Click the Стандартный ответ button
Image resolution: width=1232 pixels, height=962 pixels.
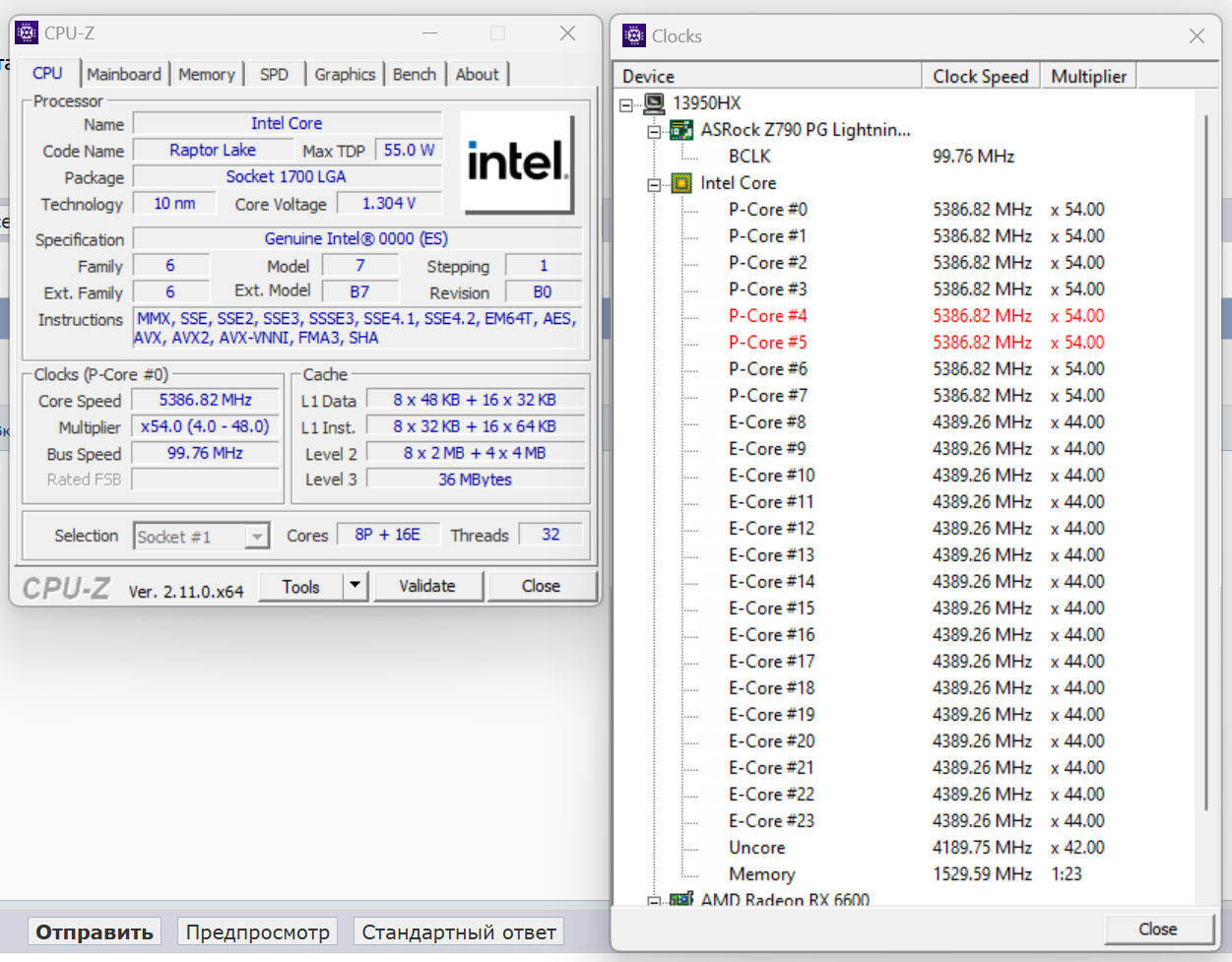(459, 931)
